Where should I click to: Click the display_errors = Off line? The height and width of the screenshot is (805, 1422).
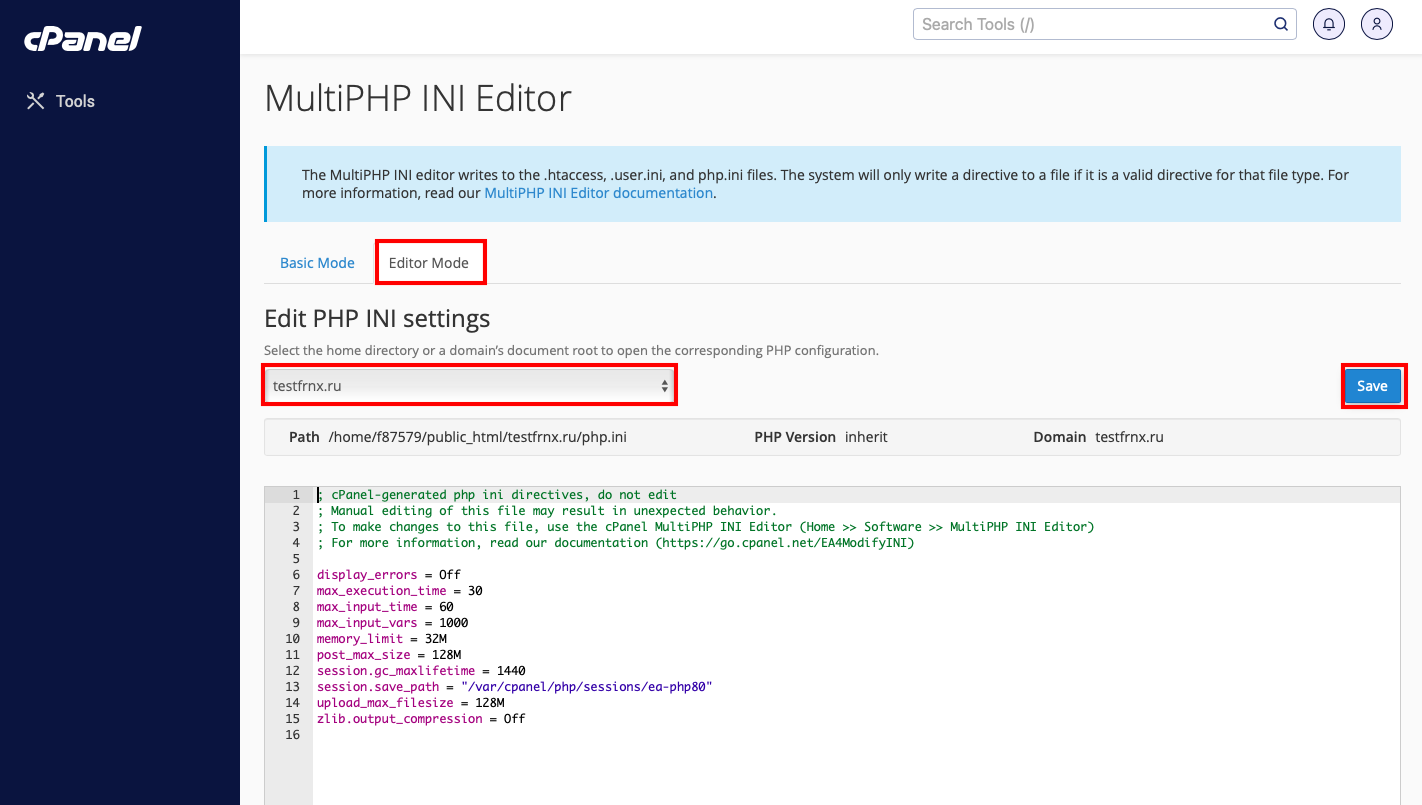(389, 575)
